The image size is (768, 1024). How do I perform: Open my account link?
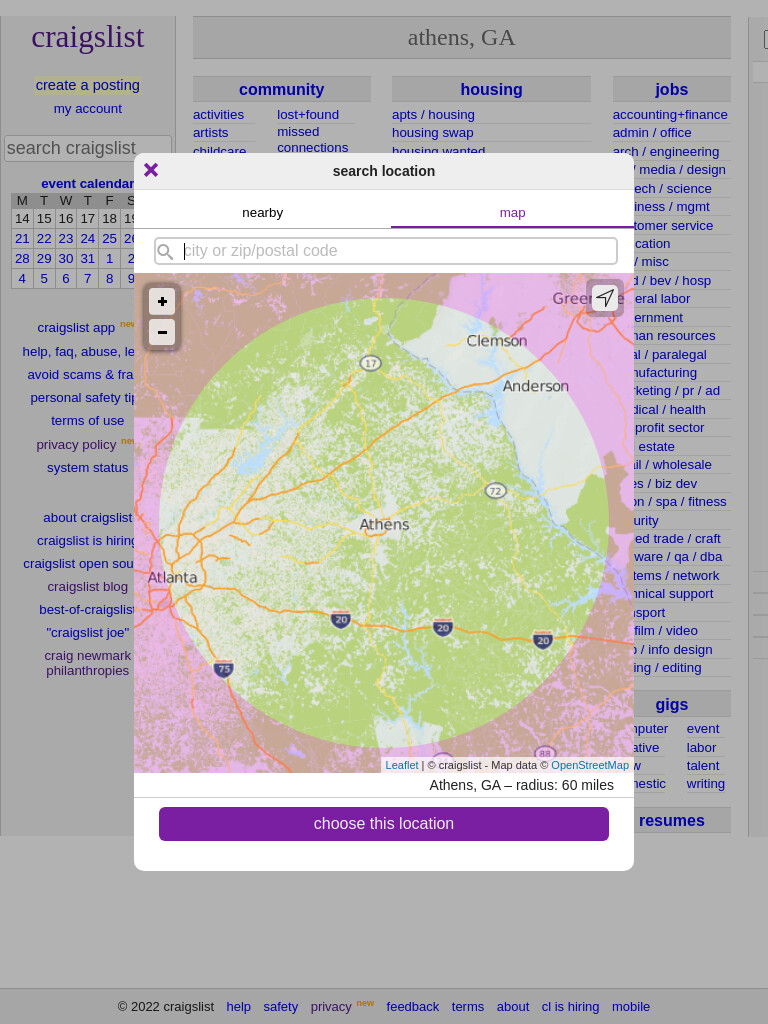(x=88, y=108)
